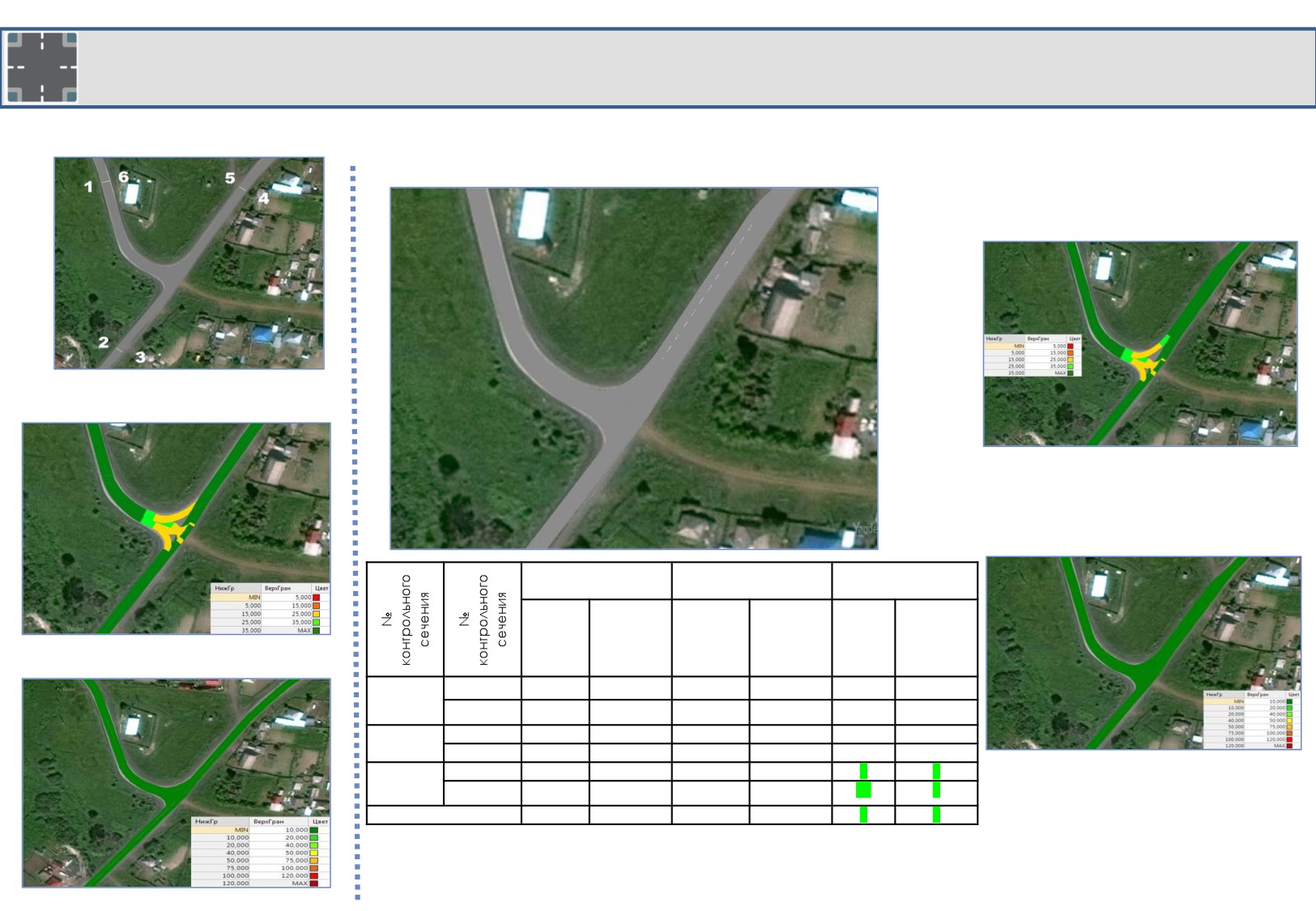Select MIN row in the top-right map legend
Viewport: 1316px width, 911px height.
click(x=1033, y=346)
